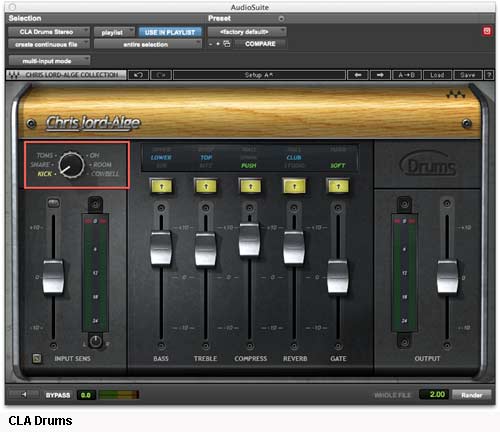Image resolution: width=500 pixels, height=432 pixels.
Task: Toggle the yellow Bass mode button
Action: tap(162, 186)
